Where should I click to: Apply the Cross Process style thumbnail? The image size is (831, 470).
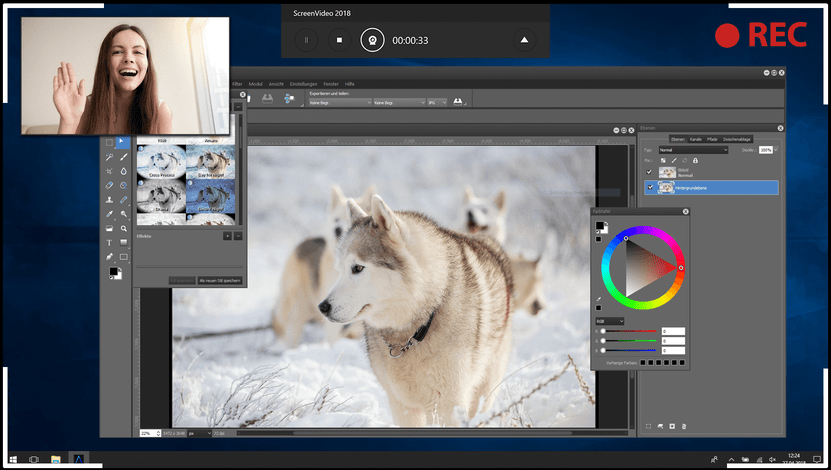(162, 161)
